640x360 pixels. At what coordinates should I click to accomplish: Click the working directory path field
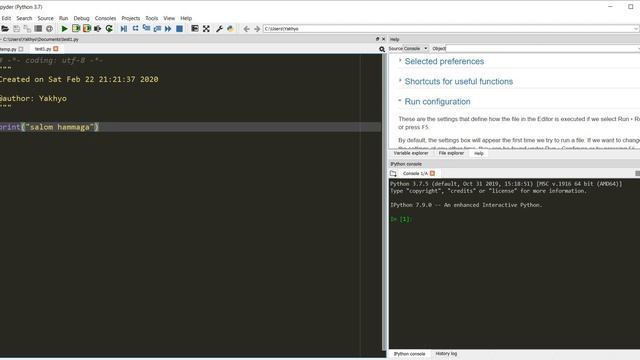(x=450, y=29)
